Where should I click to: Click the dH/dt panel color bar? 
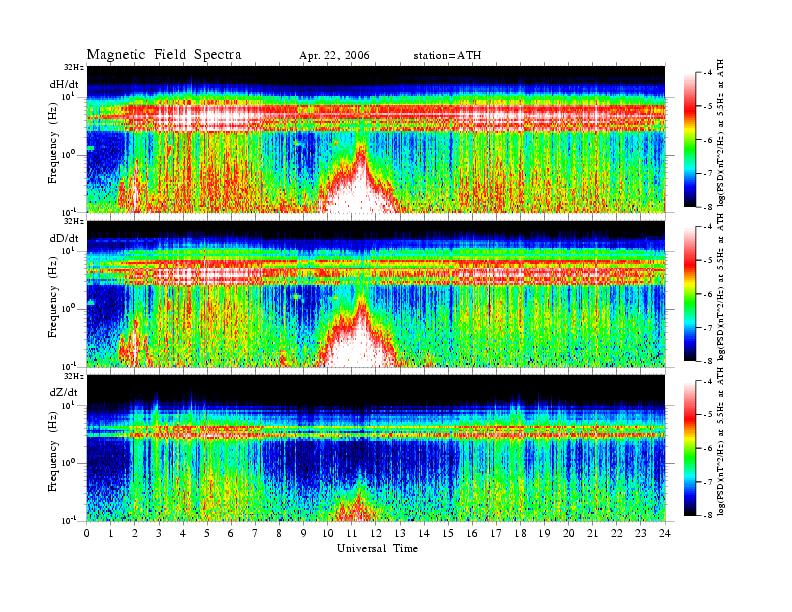pos(690,140)
